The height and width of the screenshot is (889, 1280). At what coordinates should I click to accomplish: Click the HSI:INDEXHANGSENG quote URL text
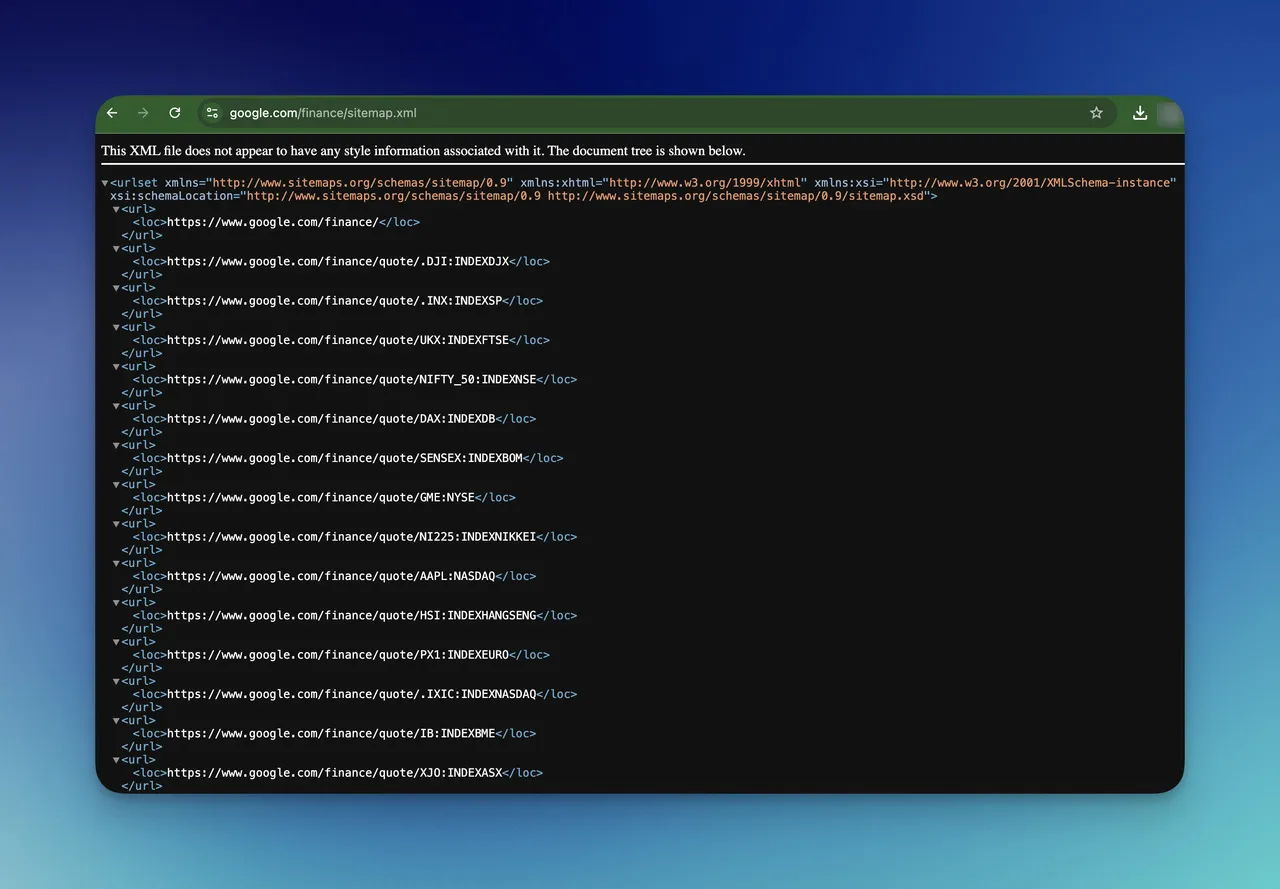tap(351, 616)
